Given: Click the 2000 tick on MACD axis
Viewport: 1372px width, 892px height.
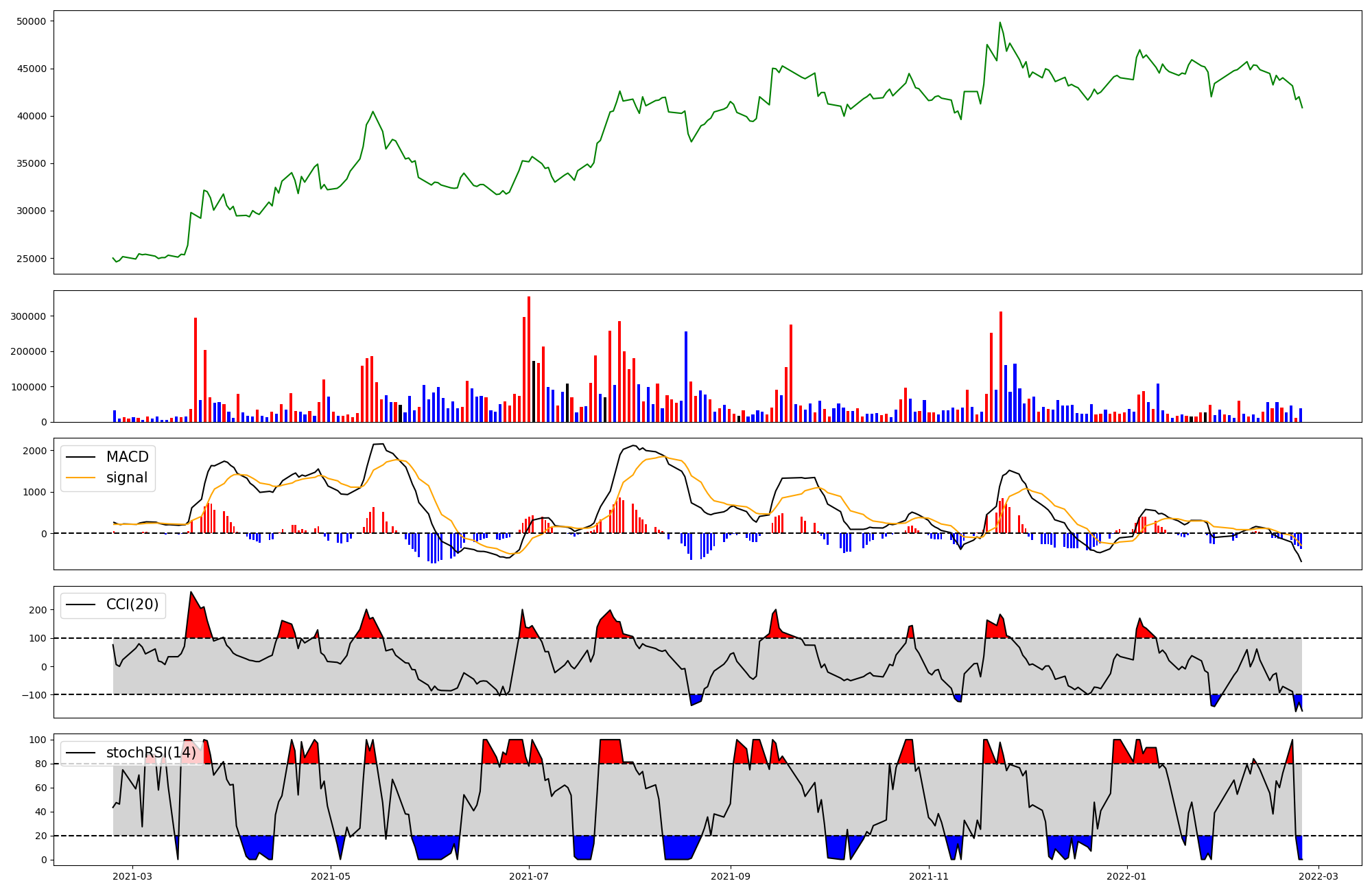Looking at the screenshot, I should point(34,451).
